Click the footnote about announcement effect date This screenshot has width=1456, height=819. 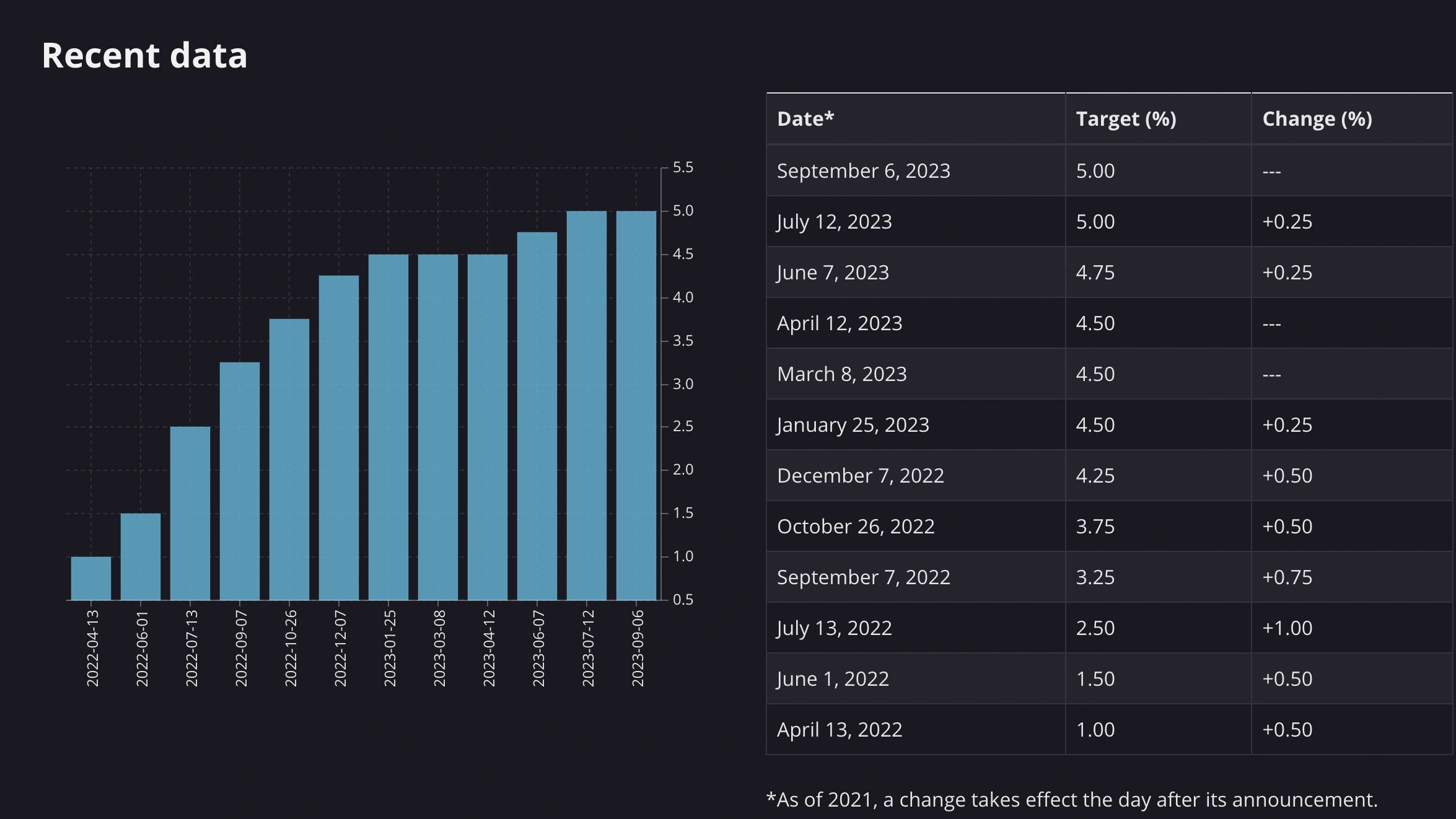tap(1072, 800)
